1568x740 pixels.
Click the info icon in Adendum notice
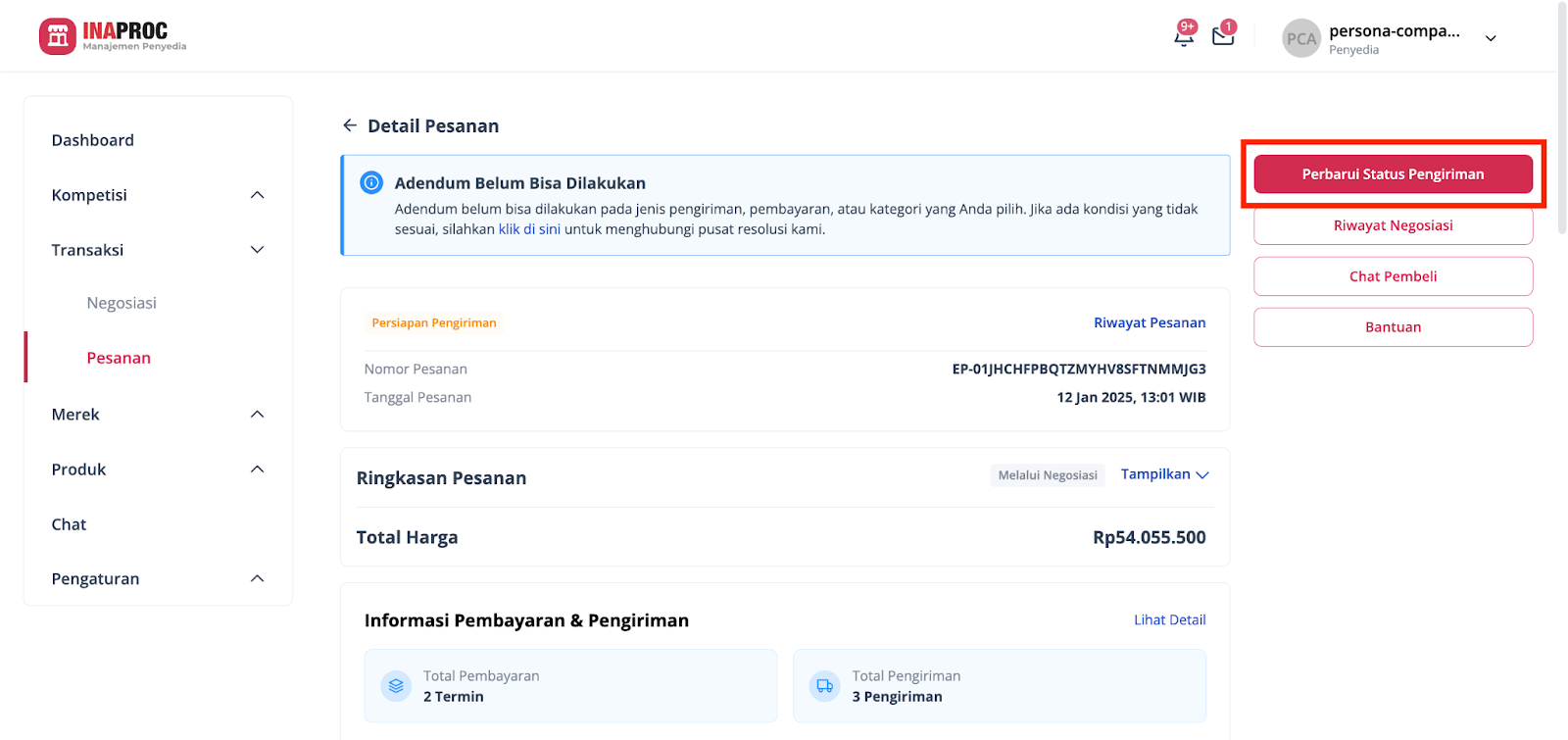(x=371, y=182)
